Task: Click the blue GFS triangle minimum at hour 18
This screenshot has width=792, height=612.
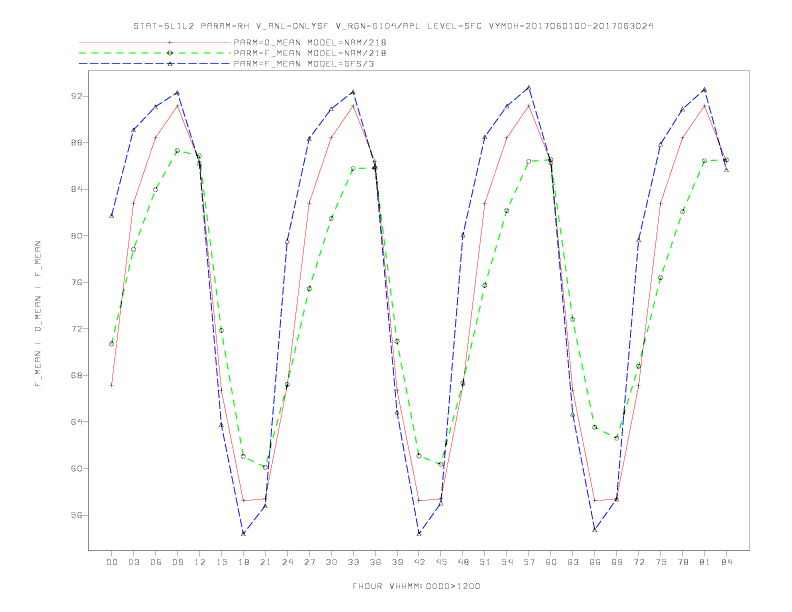Action: (243, 533)
